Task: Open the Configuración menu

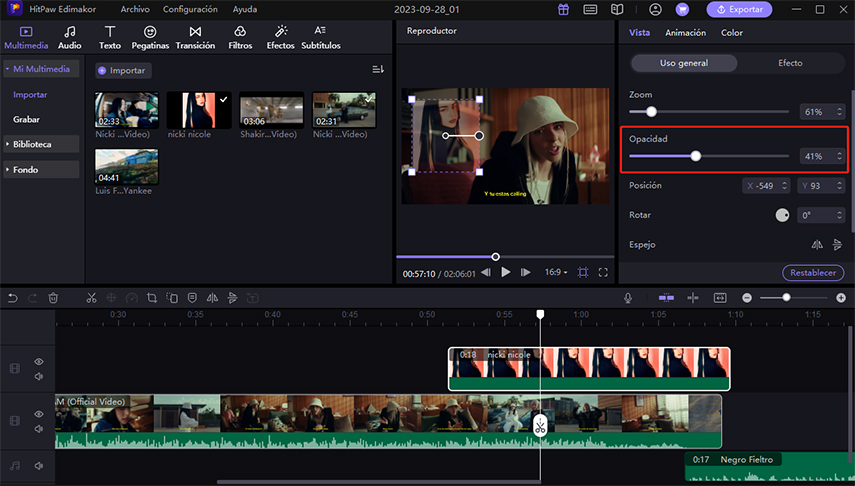Action: pyautogui.click(x=190, y=9)
